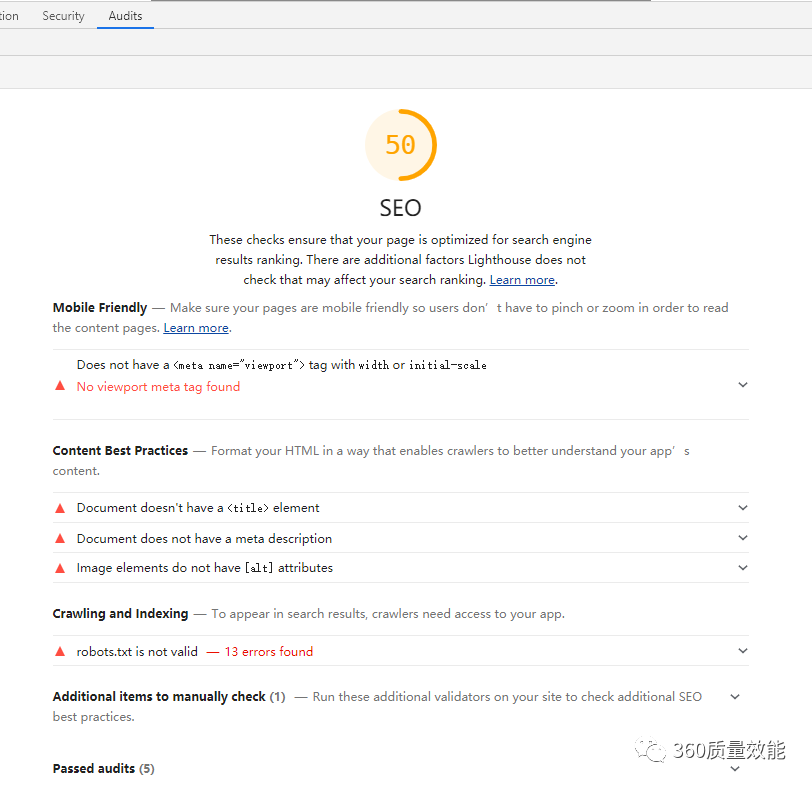The height and width of the screenshot is (786, 812).
Task: Click the SEO score gauge showing 50
Action: click(x=400, y=145)
